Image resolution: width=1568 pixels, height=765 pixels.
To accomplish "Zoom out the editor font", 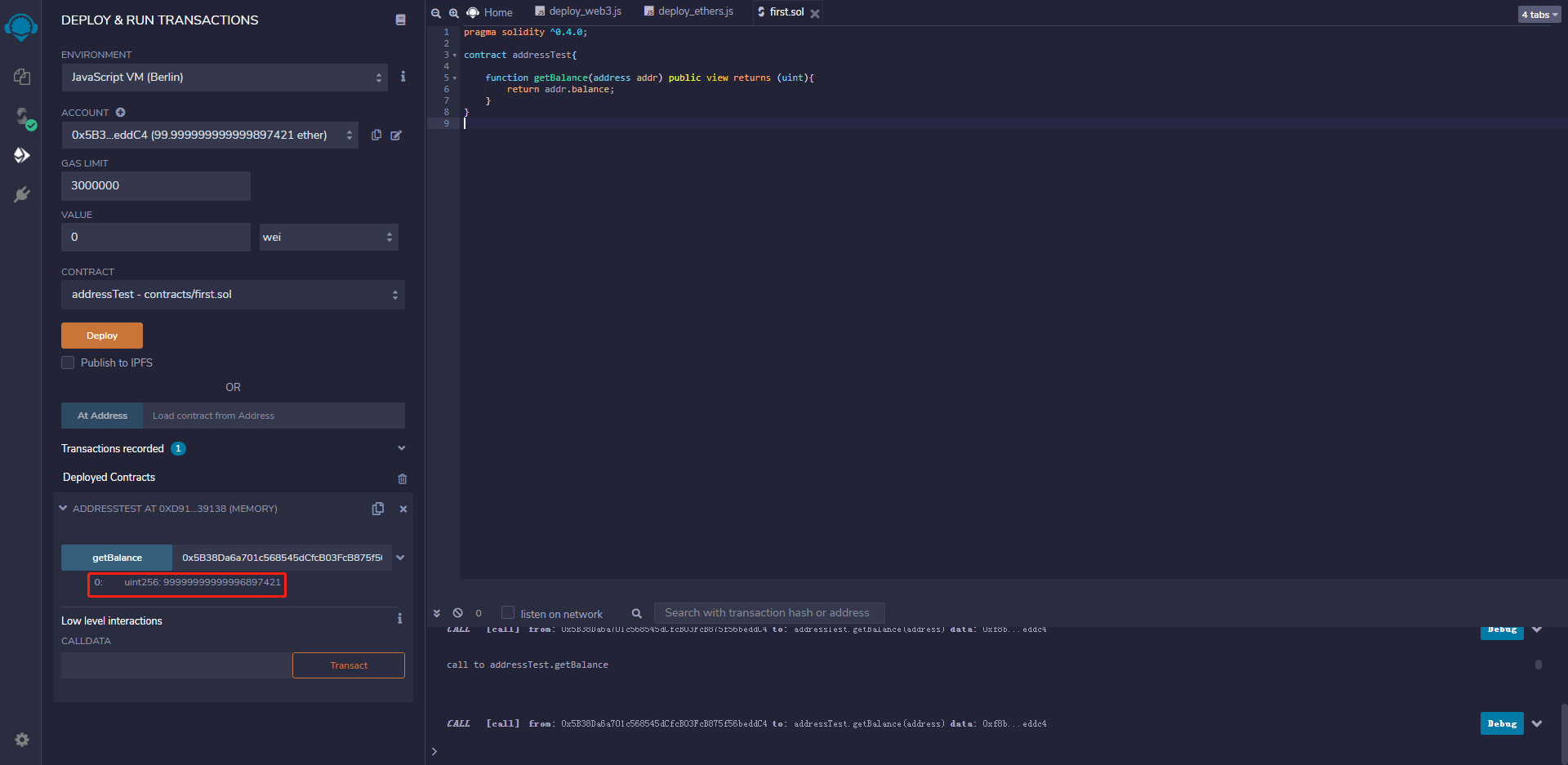I will coord(436,13).
